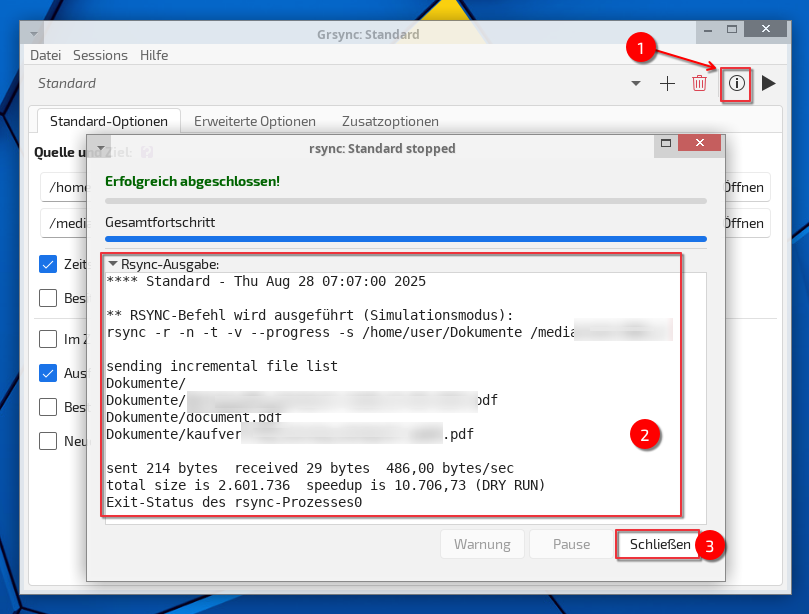Open the rsync dialog window menu arrow

[101, 149]
